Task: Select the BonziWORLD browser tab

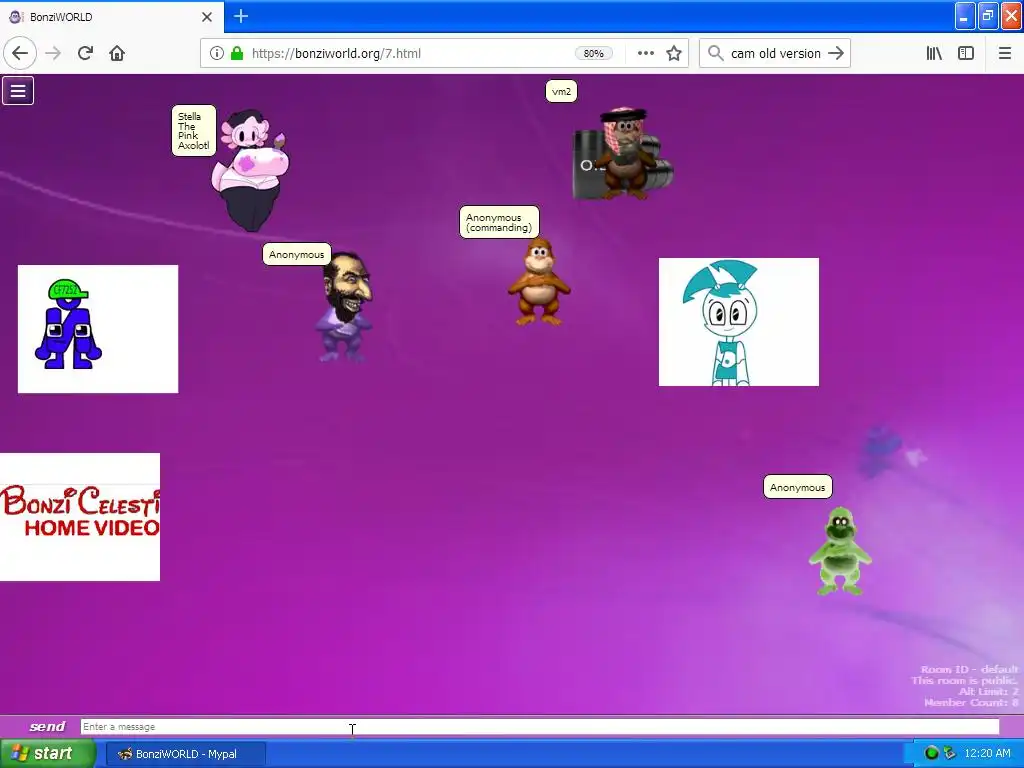Action: [111, 16]
